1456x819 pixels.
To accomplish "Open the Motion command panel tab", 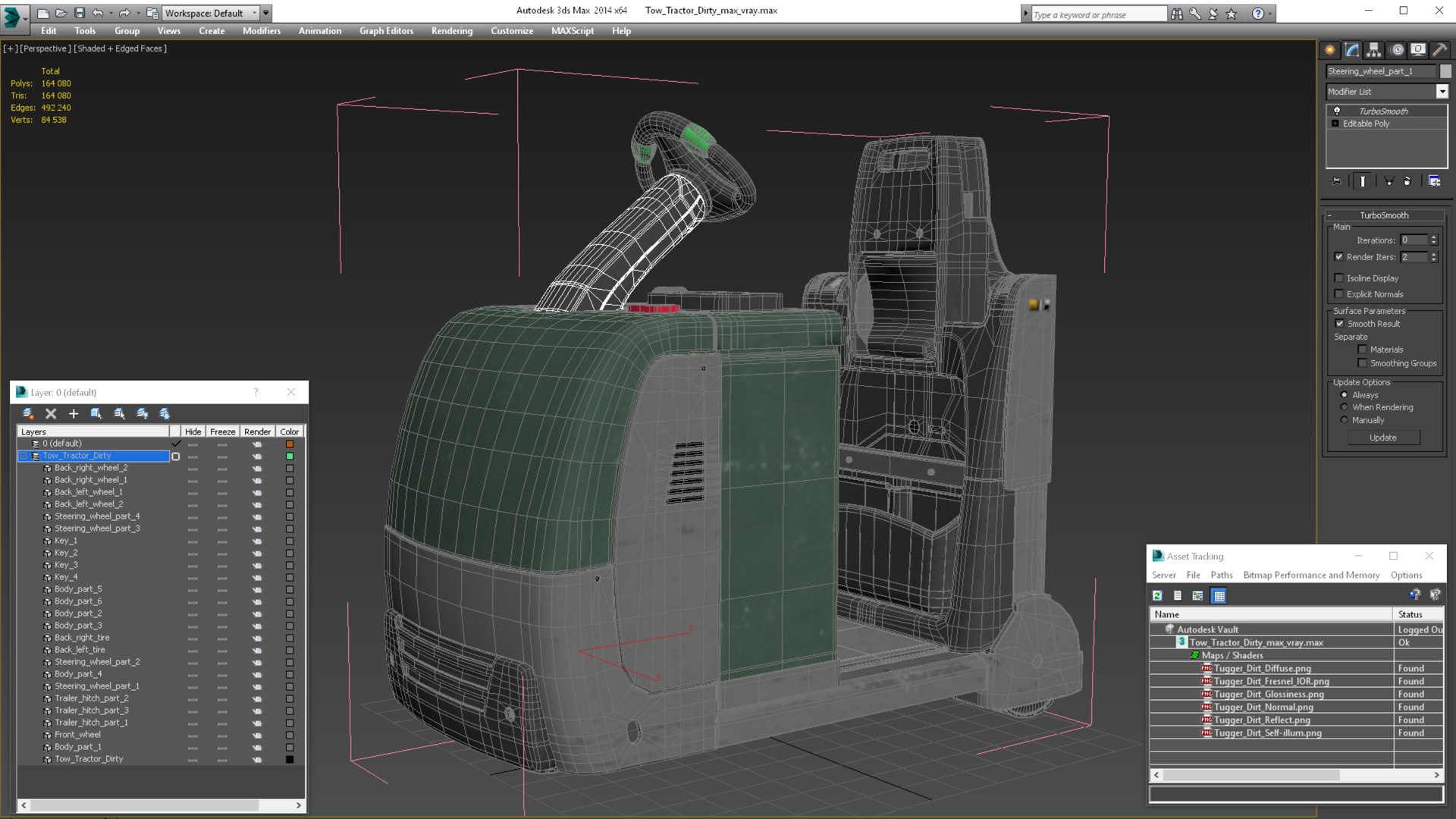I will tap(1396, 50).
